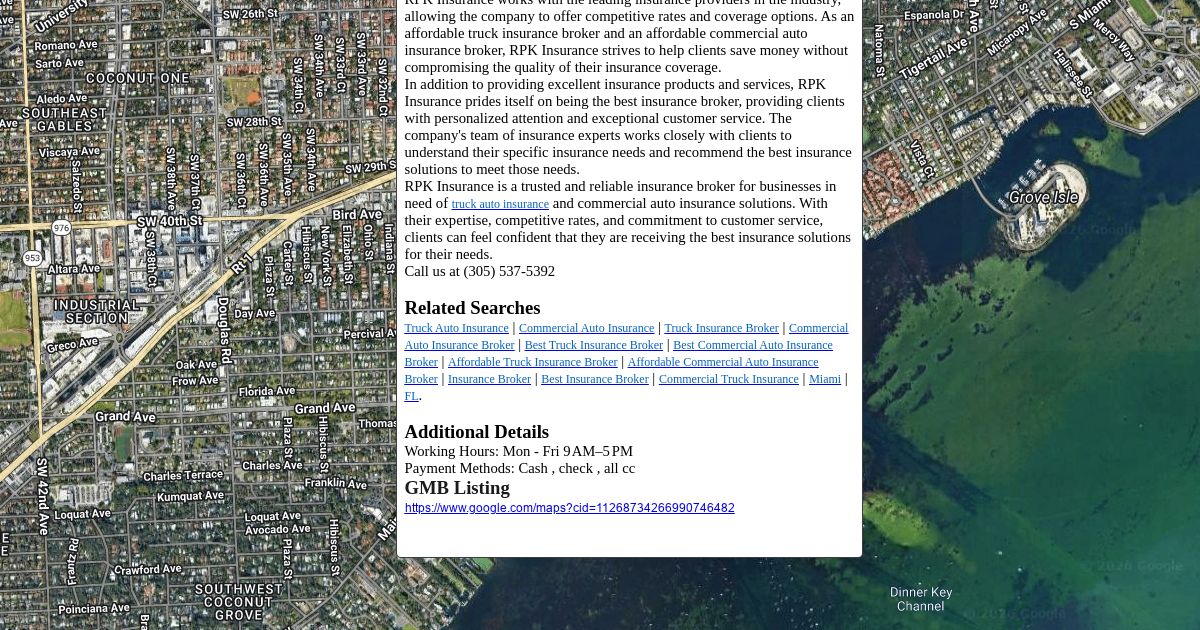Click the 'Dinner Key Channel' map label
Image resolution: width=1200 pixels, height=630 pixels.
[x=920, y=599]
